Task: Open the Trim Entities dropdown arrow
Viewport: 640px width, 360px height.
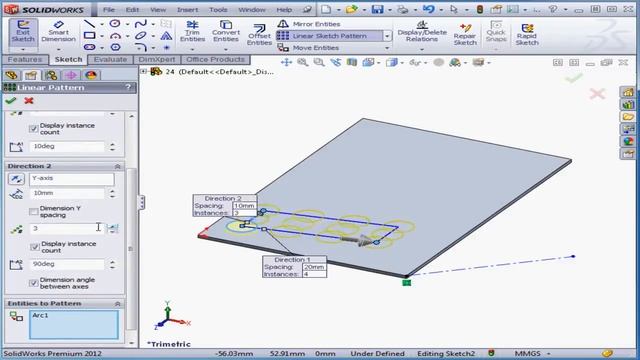Action: (192, 49)
